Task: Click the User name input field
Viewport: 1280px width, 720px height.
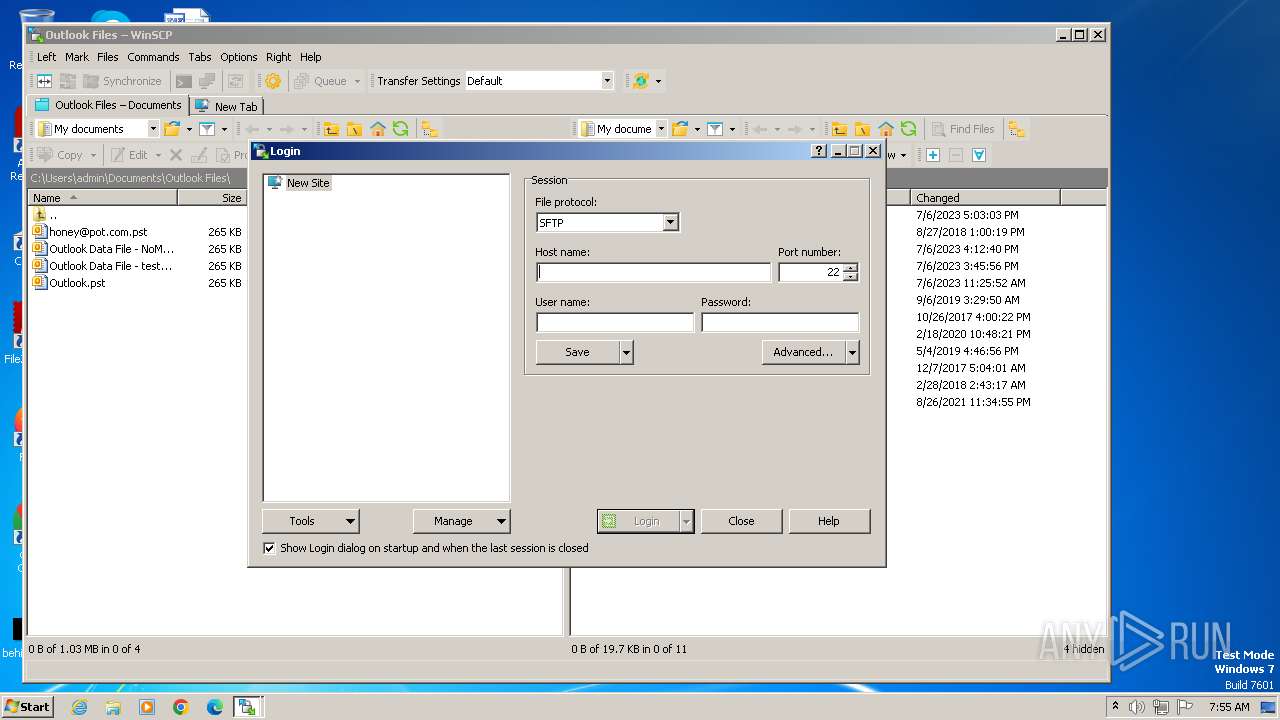Action: pos(615,322)
